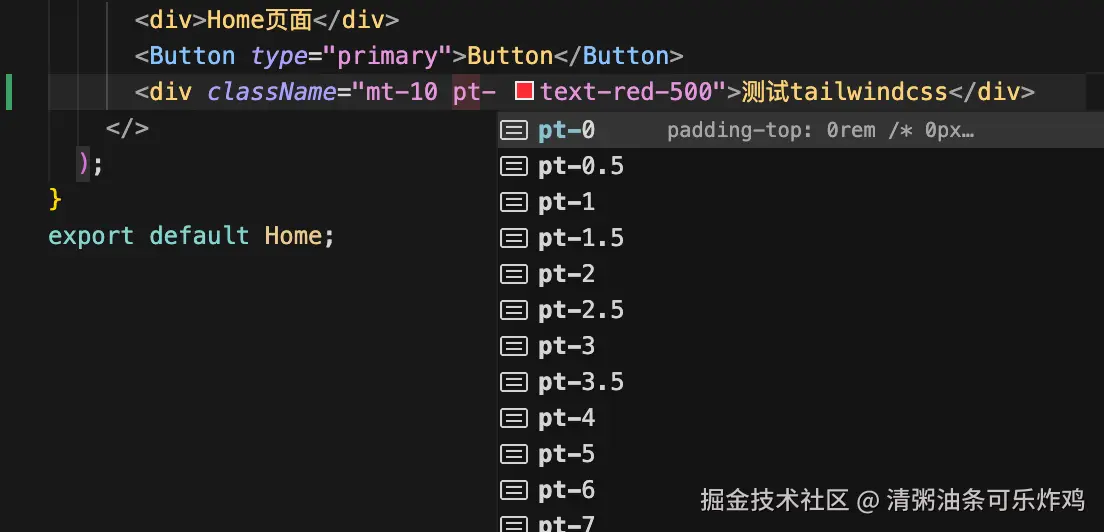Select the pt-0 autocomplete suggestion
Viewport: 1104px width, 532px height.
[566, 130]
